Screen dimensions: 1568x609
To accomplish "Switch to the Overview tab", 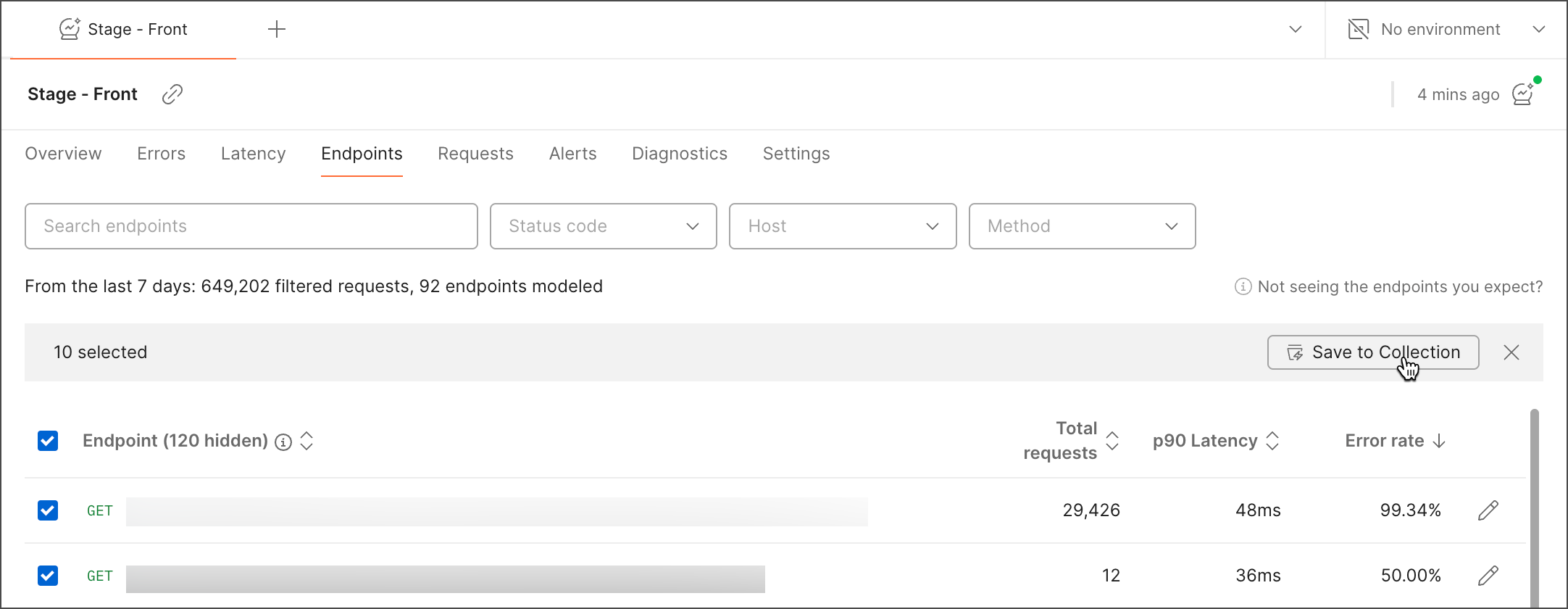I will coord(63,154).
